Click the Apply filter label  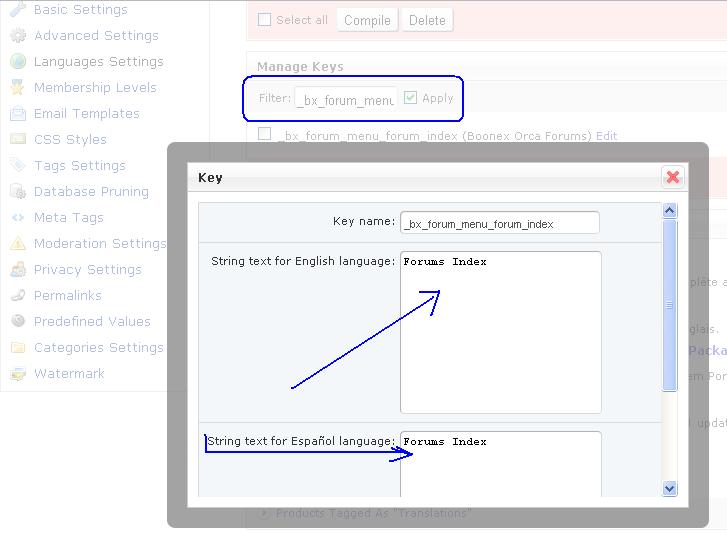438,98
